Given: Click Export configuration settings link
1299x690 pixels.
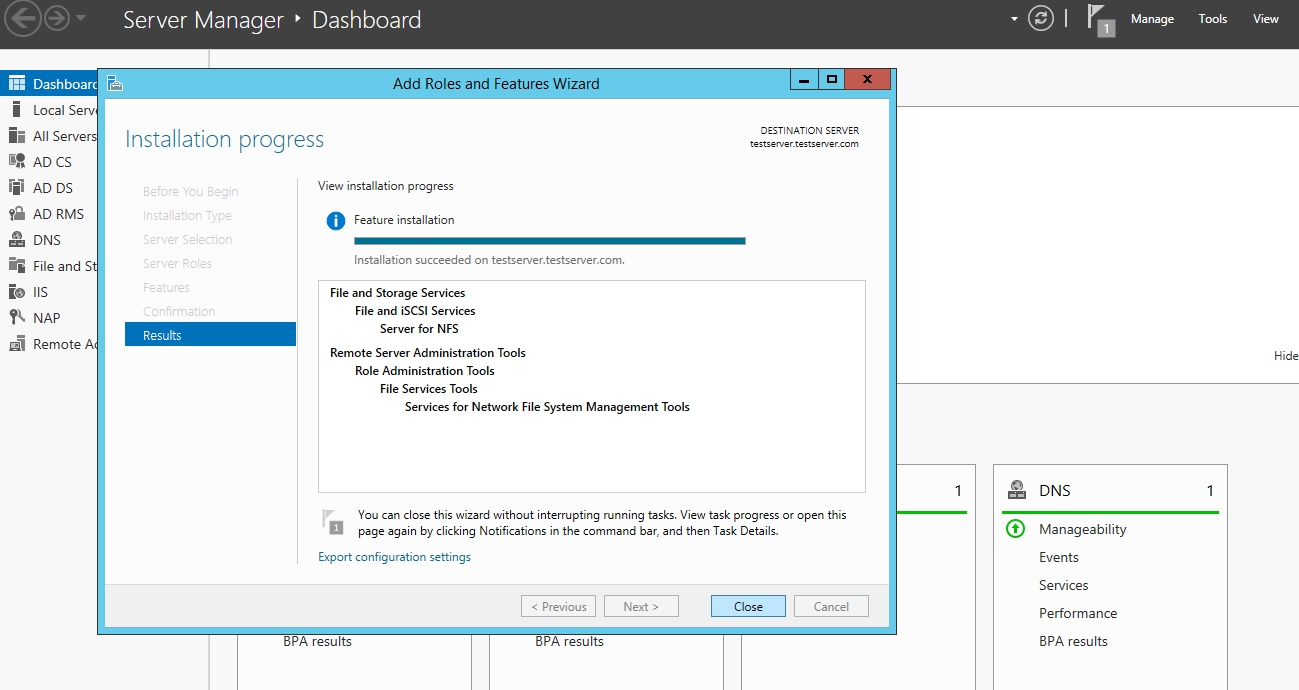Looking at the screenshot, I should click(x=394, y=557).
